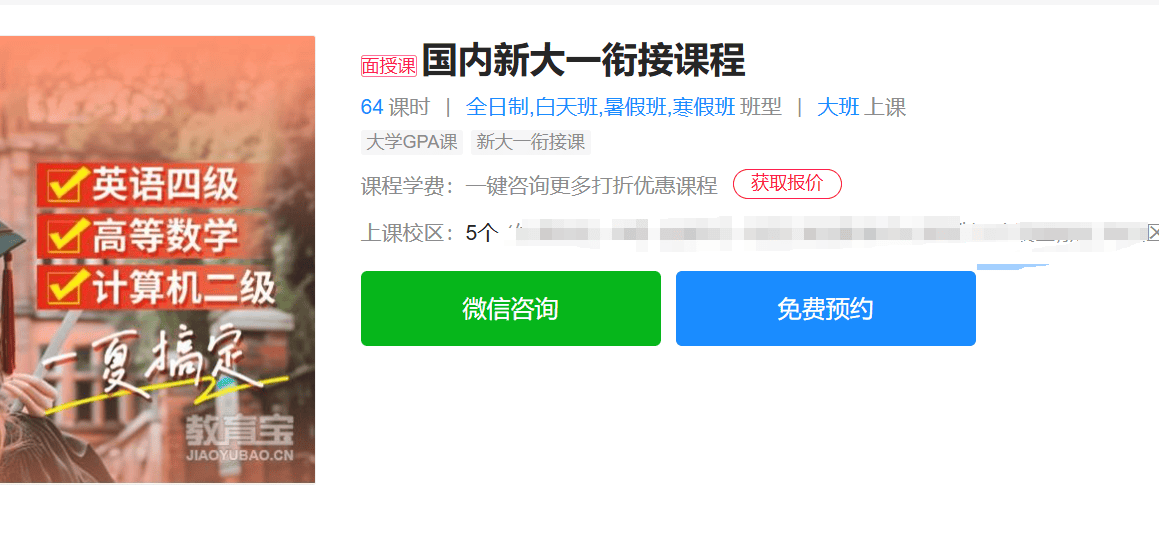Open the 大学GPA课 tag

coord(412,142)
